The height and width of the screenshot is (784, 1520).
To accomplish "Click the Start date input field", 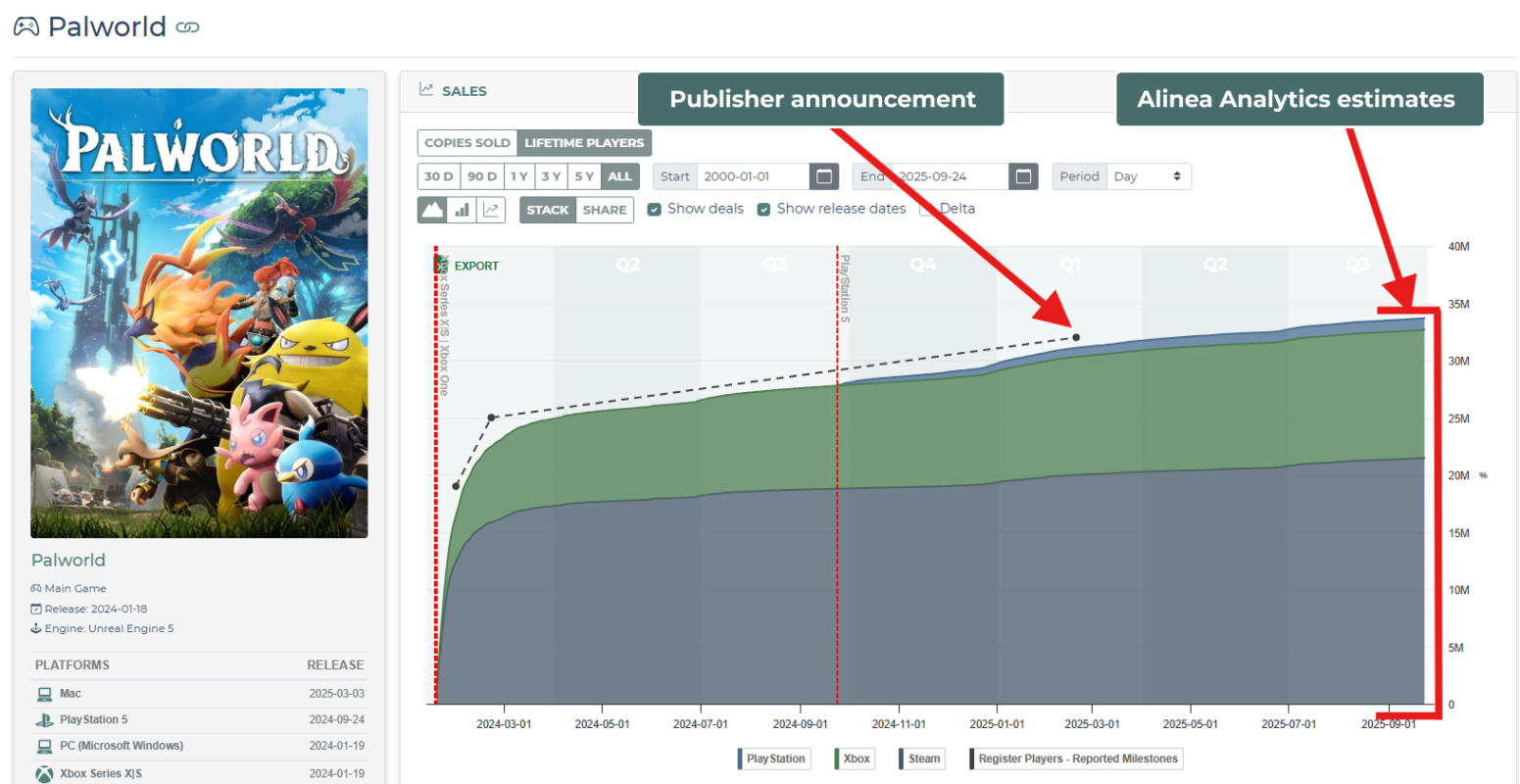I will tap(754, 176).
